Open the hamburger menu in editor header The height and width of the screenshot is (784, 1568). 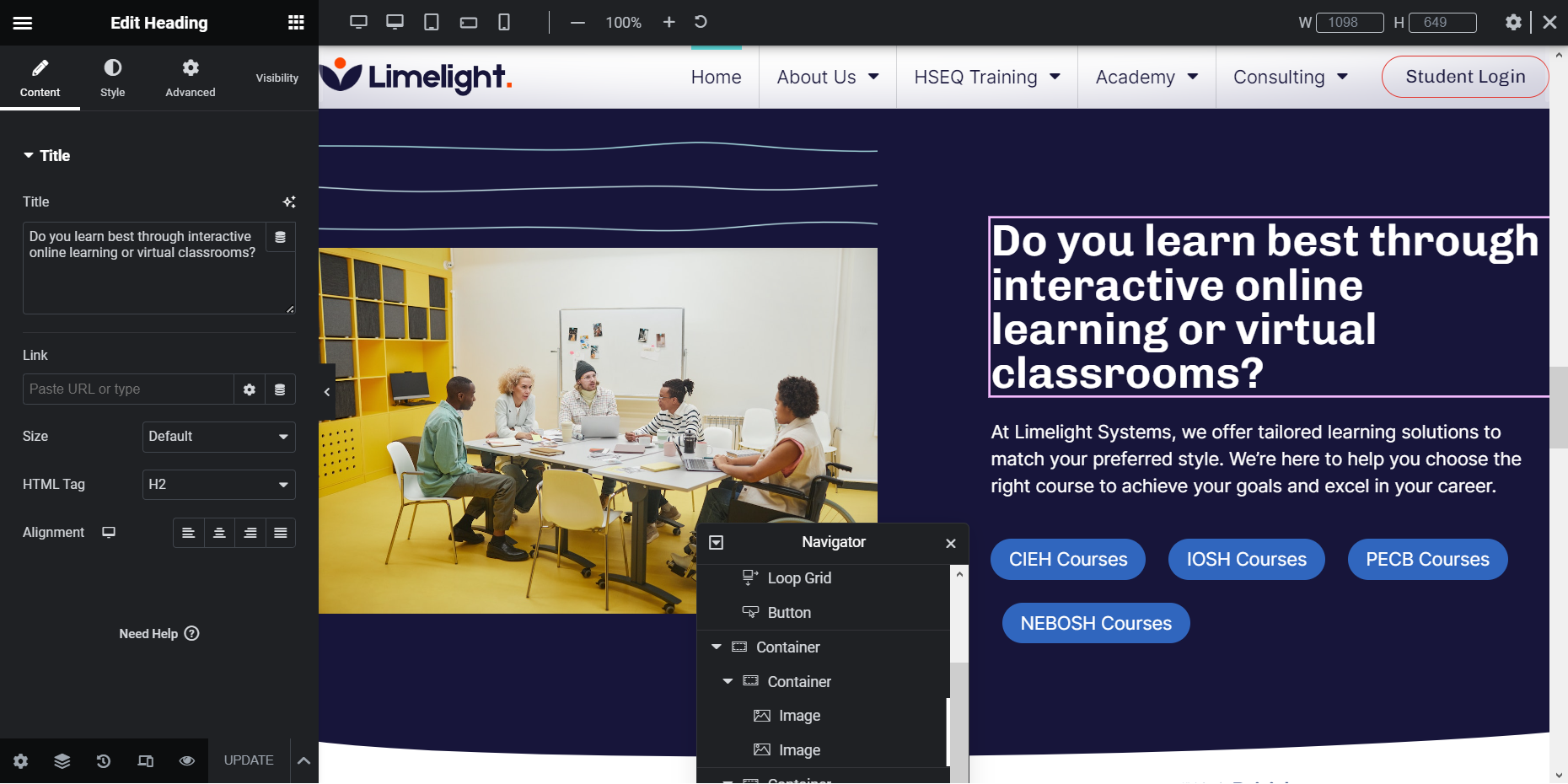tap(23, 23)
